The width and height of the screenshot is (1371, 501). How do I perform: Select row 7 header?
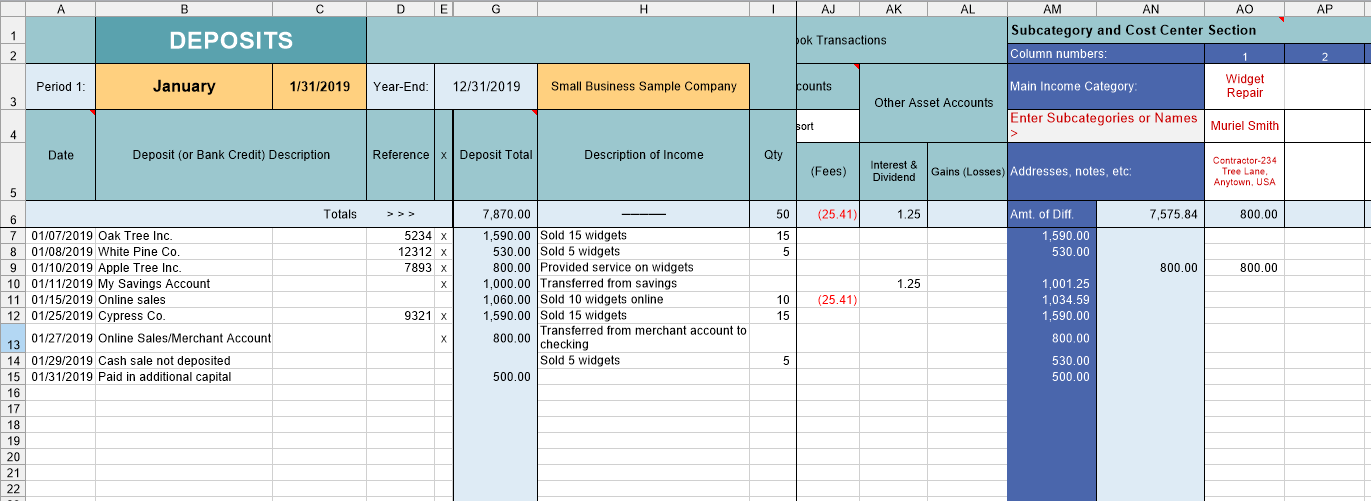click(13, 236)
